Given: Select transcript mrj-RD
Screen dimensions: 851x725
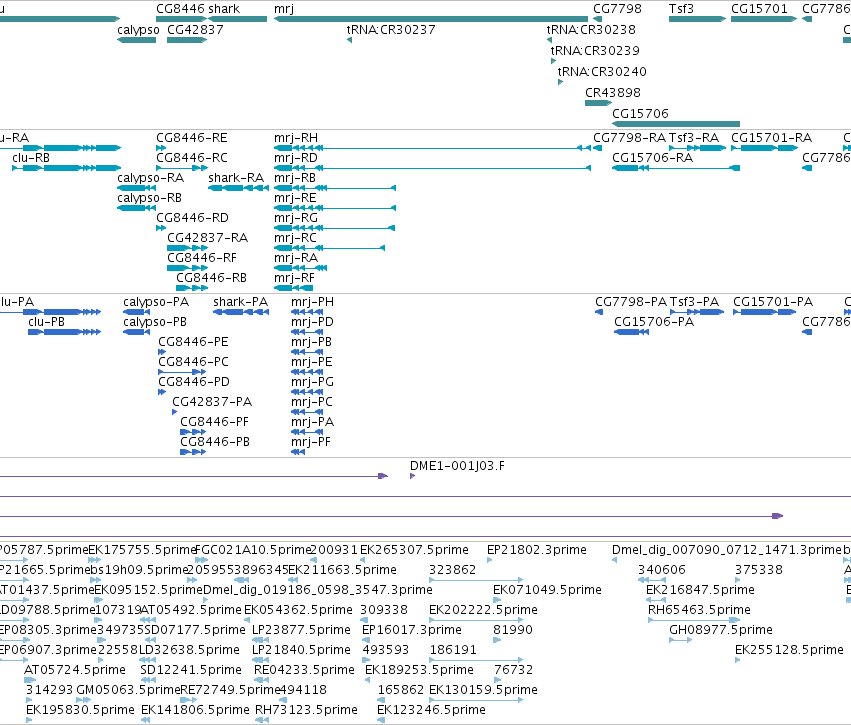Looking at the screenshot, I should (x=433, y=168).
